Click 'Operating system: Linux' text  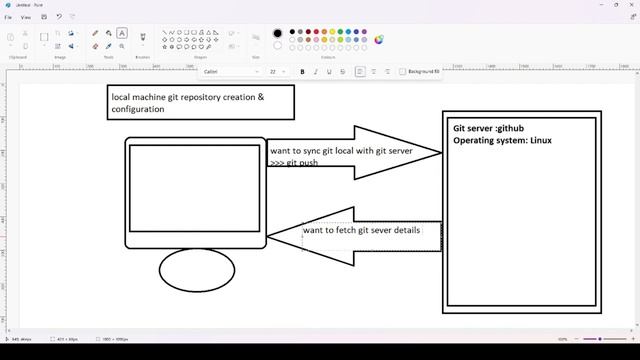click(502, 140)
